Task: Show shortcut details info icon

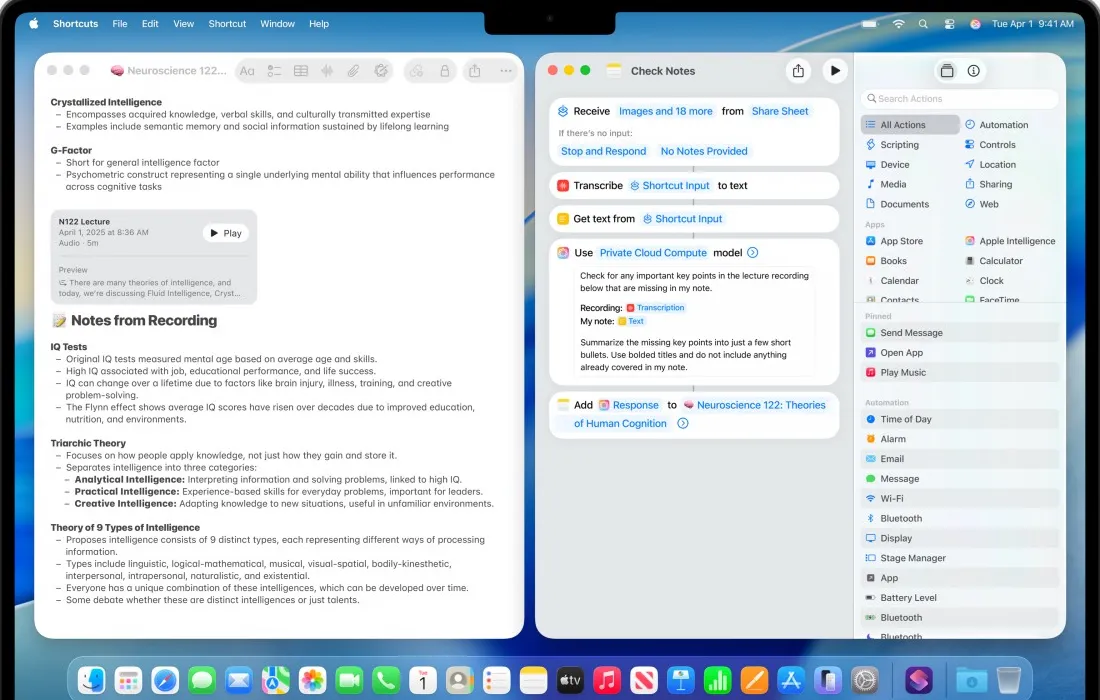Action: pos(973,71)
